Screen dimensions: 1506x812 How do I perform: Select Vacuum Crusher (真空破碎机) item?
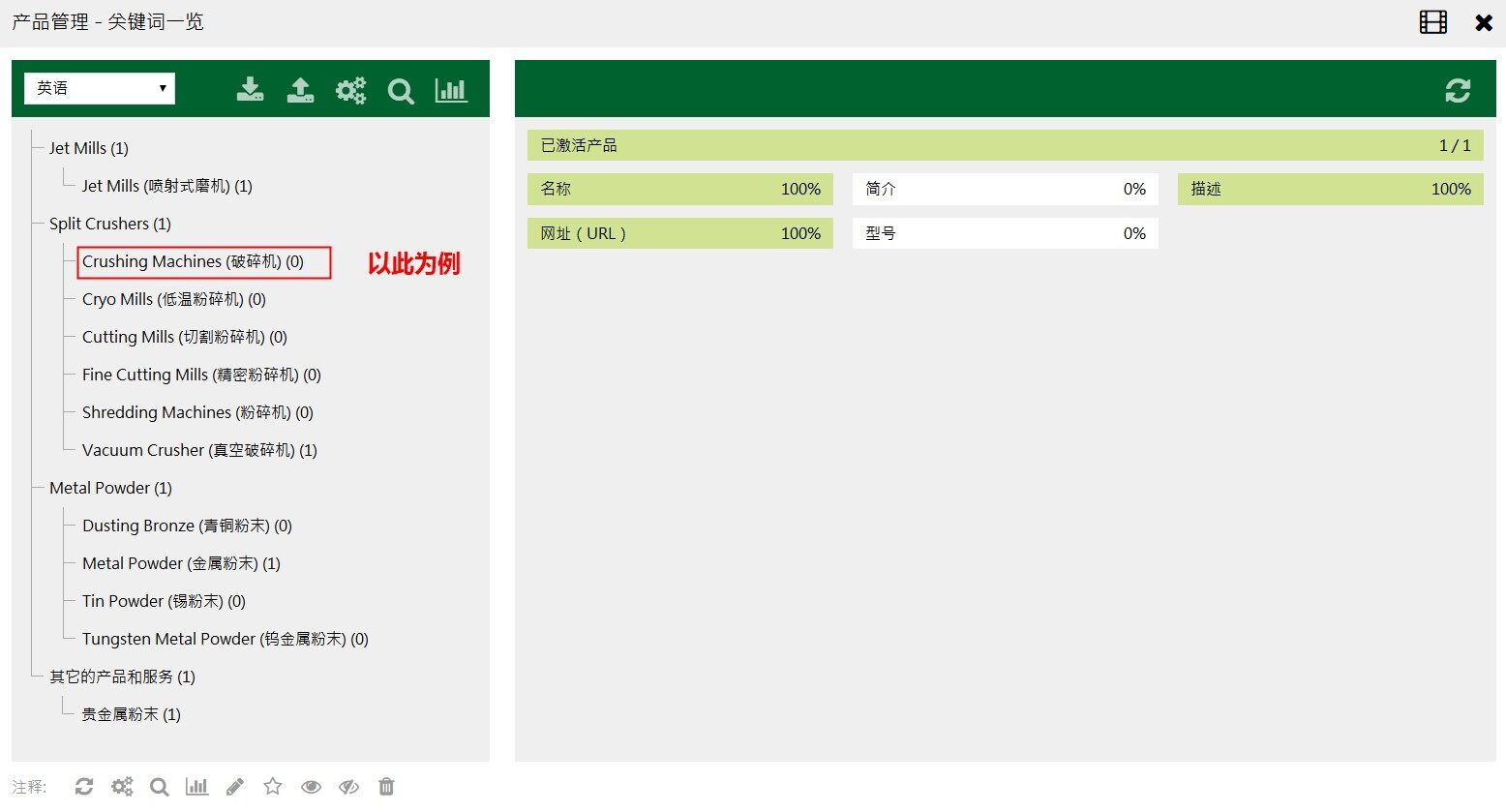coord(199,450)
